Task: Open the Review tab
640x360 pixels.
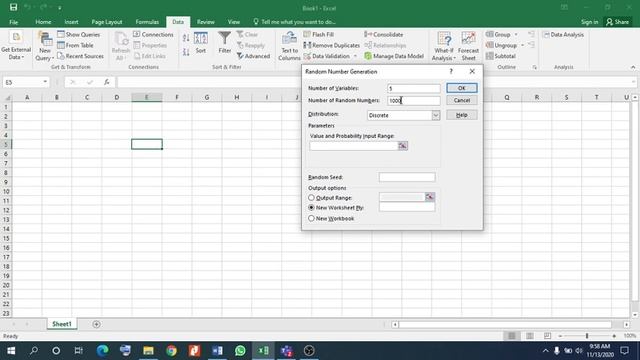Action: tap(206, 22)
